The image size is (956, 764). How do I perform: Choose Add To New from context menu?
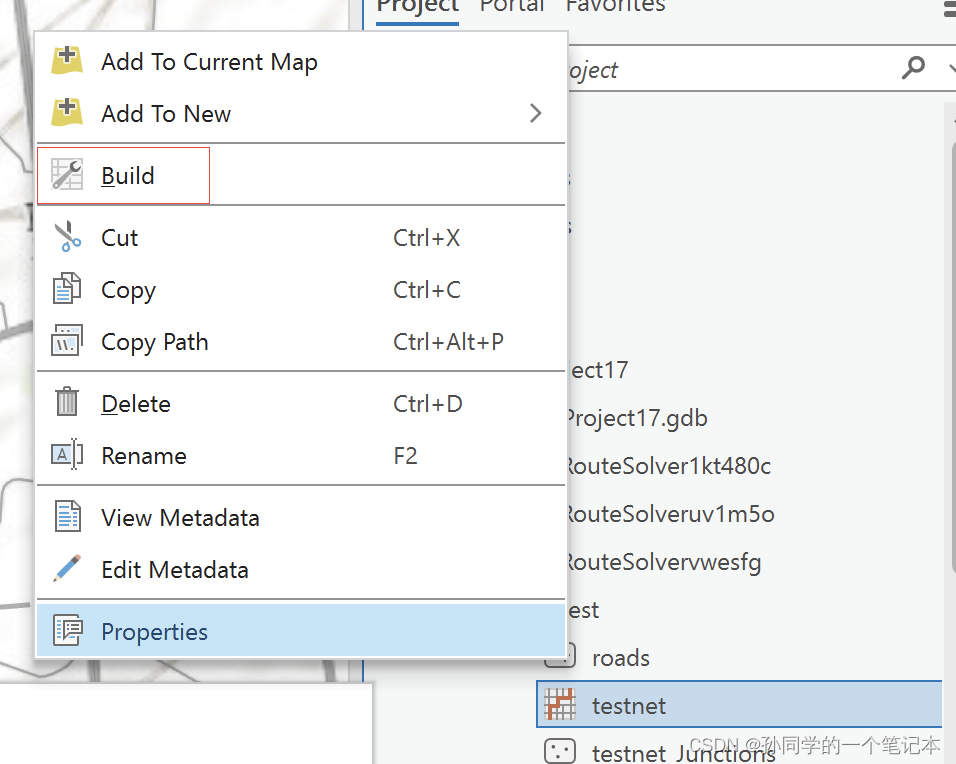[301, 113]
